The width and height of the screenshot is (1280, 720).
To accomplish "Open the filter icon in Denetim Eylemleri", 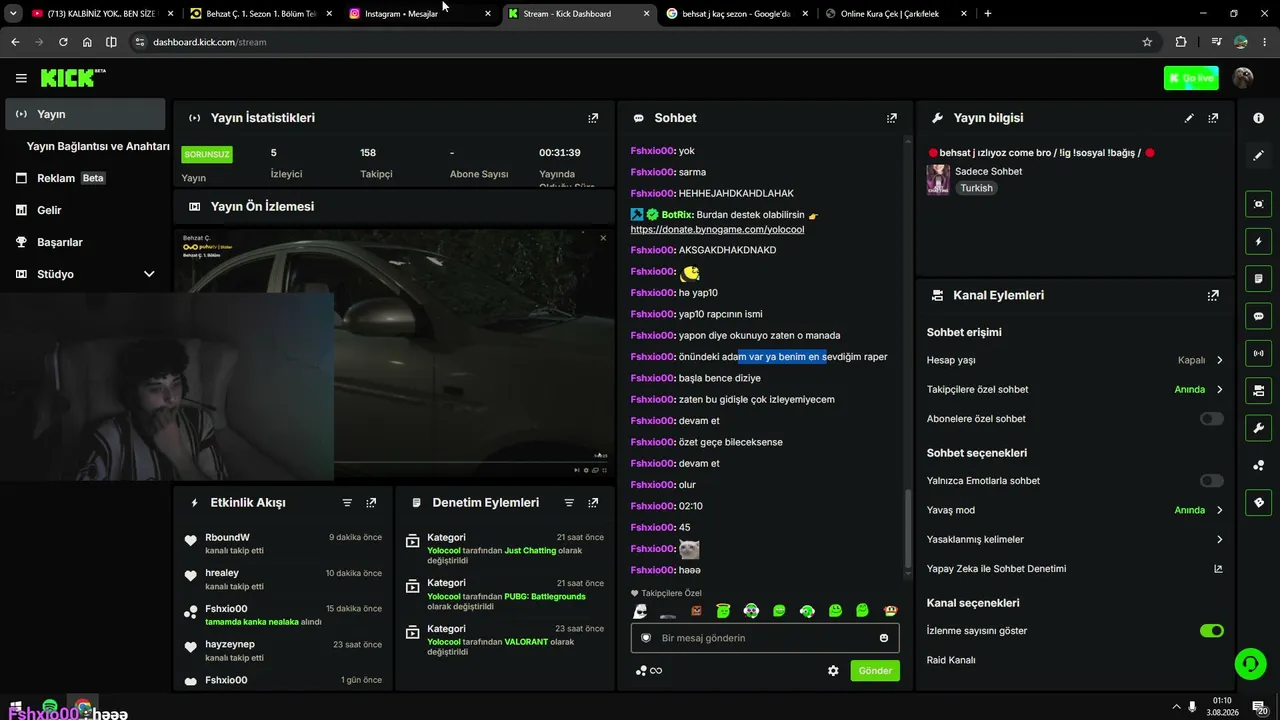I will pyautogui.click(x=569, y=503).
